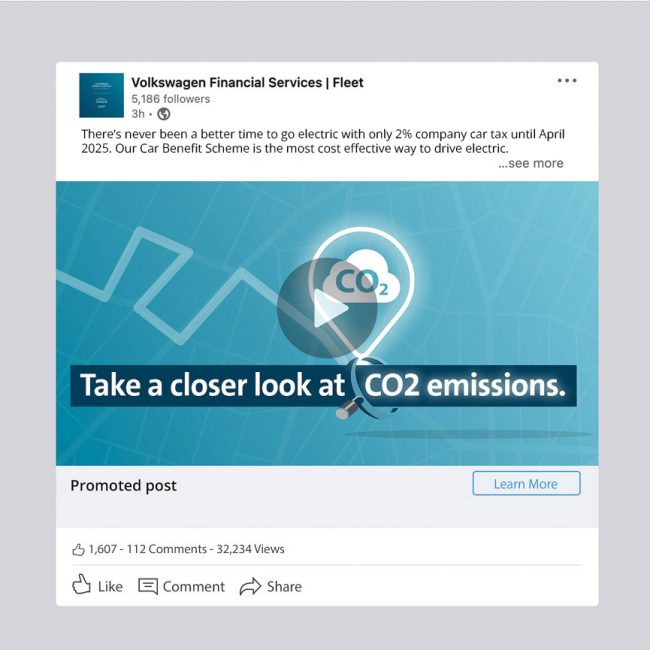Click the 5,186 followers count
650x650 pixels.
click(x=170, y=99)
